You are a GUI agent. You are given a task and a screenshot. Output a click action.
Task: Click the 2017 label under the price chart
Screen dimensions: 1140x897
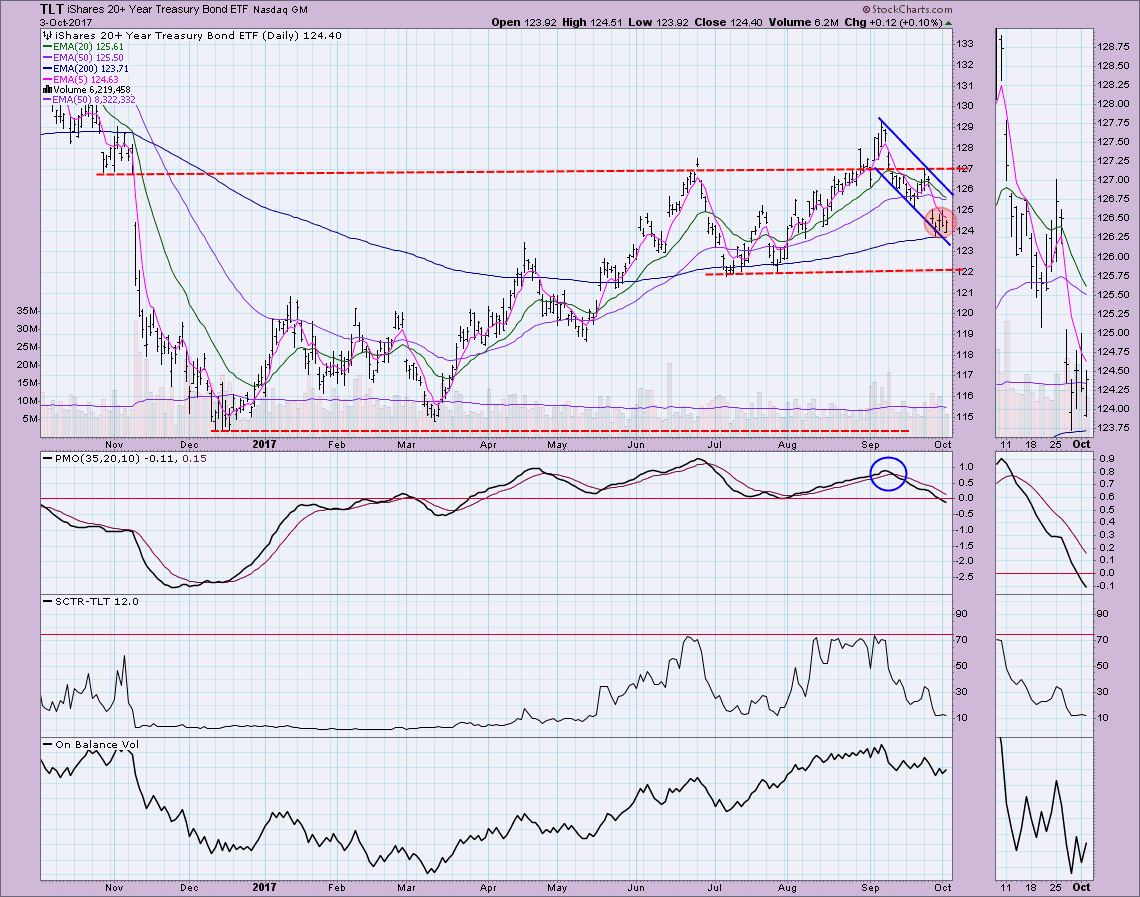pos(264,441)
